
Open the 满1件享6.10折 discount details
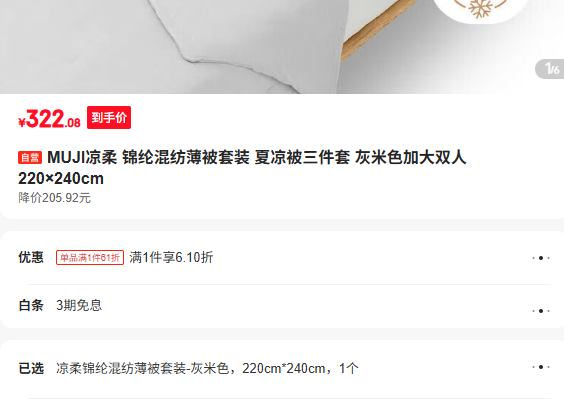(x=171, y=258)
